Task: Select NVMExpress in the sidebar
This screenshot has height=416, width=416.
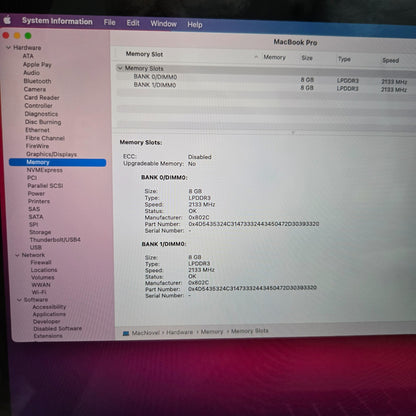Action: (x=45, y=170)
